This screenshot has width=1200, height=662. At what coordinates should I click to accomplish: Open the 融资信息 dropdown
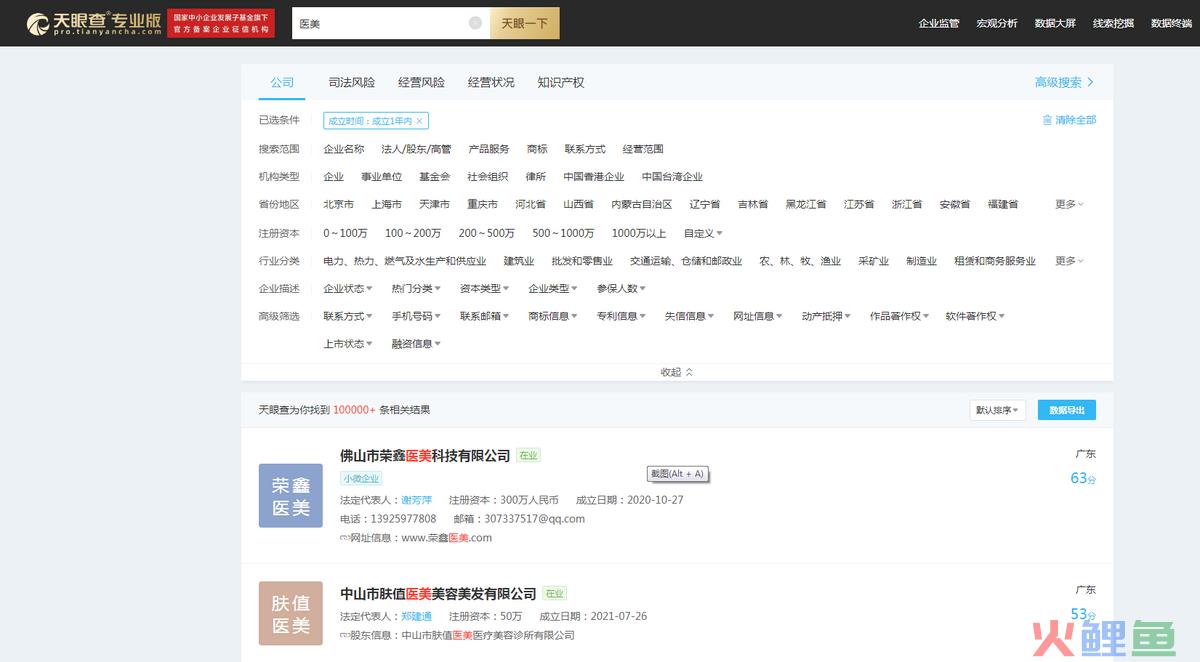click(416, 344)
